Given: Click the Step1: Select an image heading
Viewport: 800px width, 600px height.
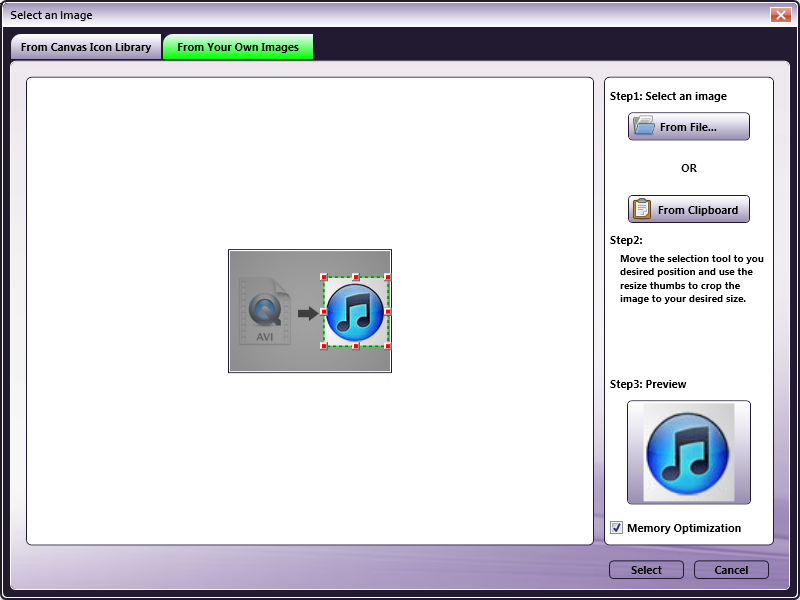Looking at the screenshot, I should [668, 96].
